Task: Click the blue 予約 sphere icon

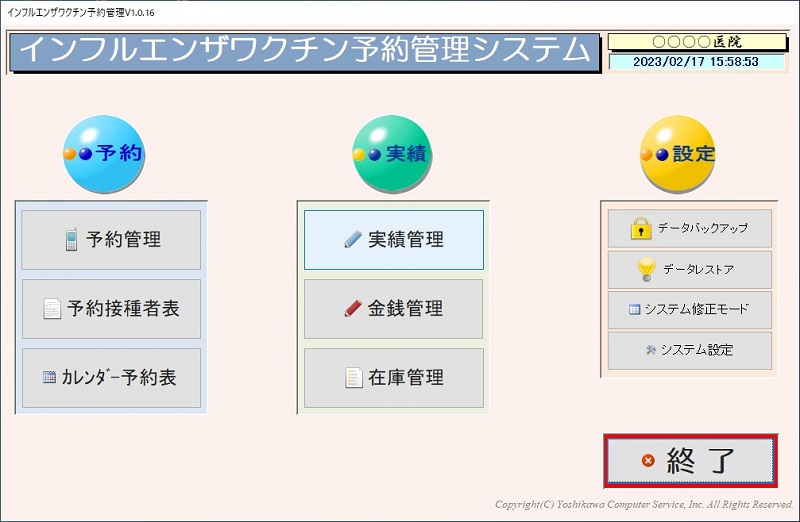Action: (x=104, y=154)
